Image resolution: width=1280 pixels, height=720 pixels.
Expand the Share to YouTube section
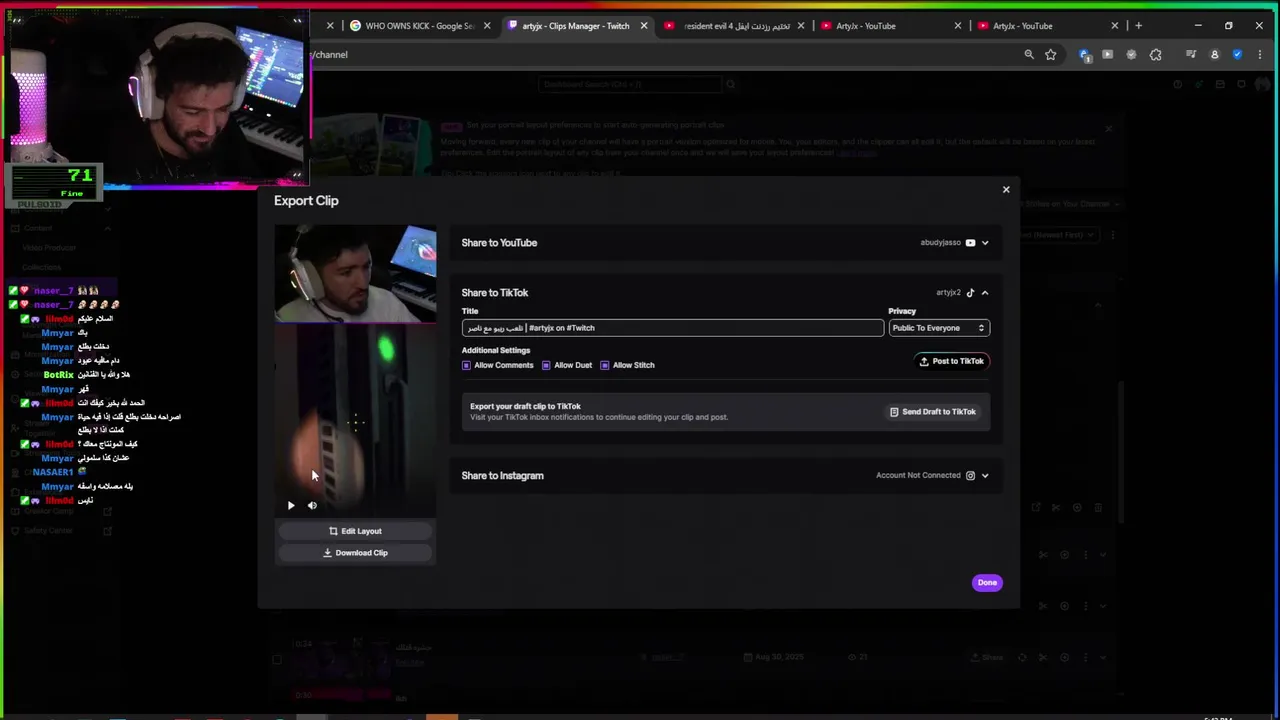985,243
